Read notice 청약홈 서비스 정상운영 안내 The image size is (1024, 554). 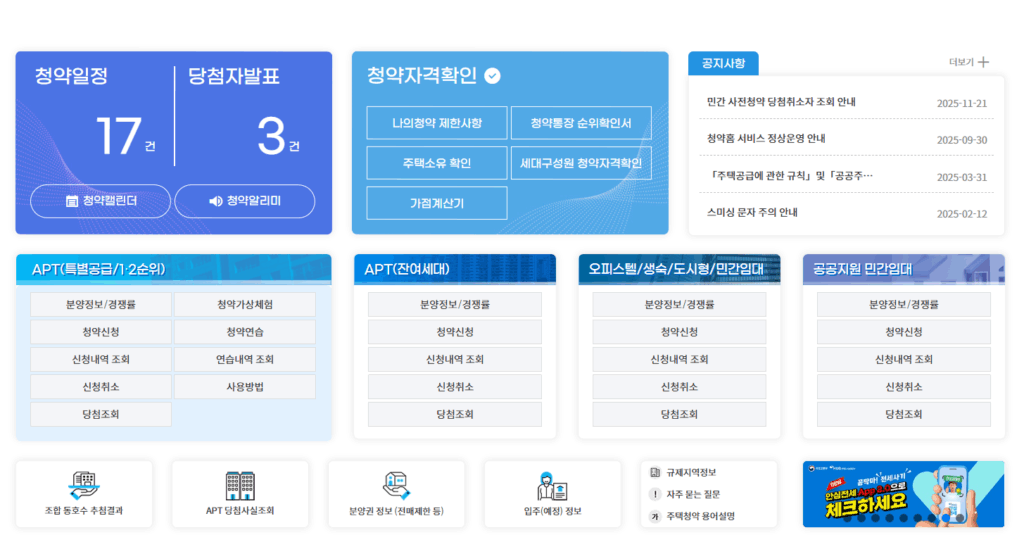pos(766,138)
